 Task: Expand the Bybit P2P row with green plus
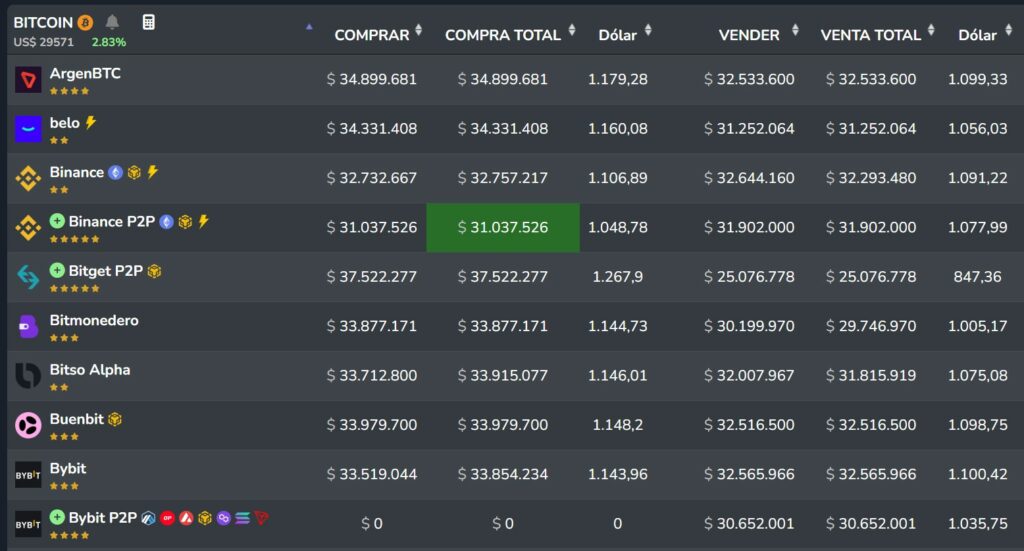(x=57, y=517)
